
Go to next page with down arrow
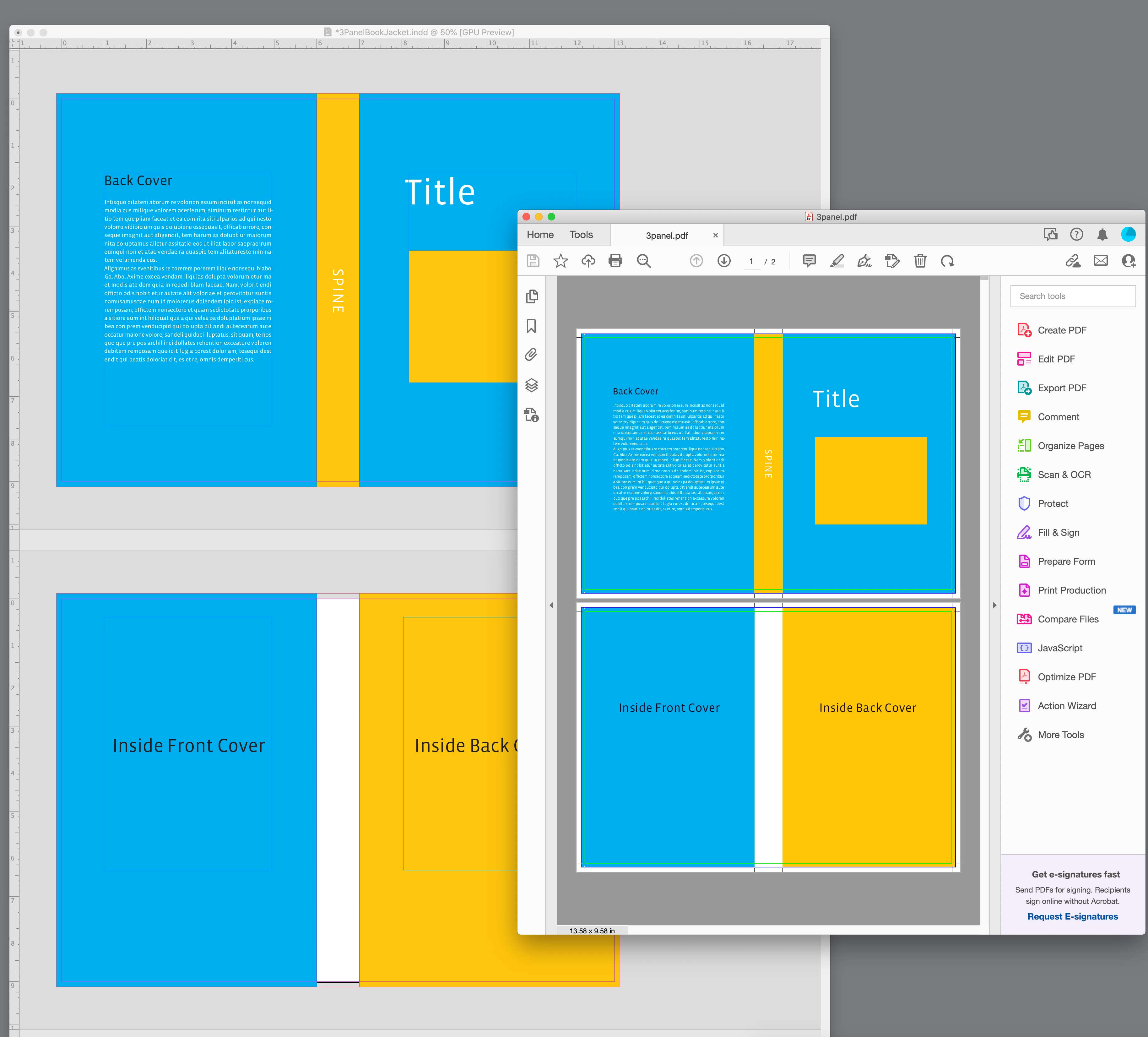coord(724,261)
